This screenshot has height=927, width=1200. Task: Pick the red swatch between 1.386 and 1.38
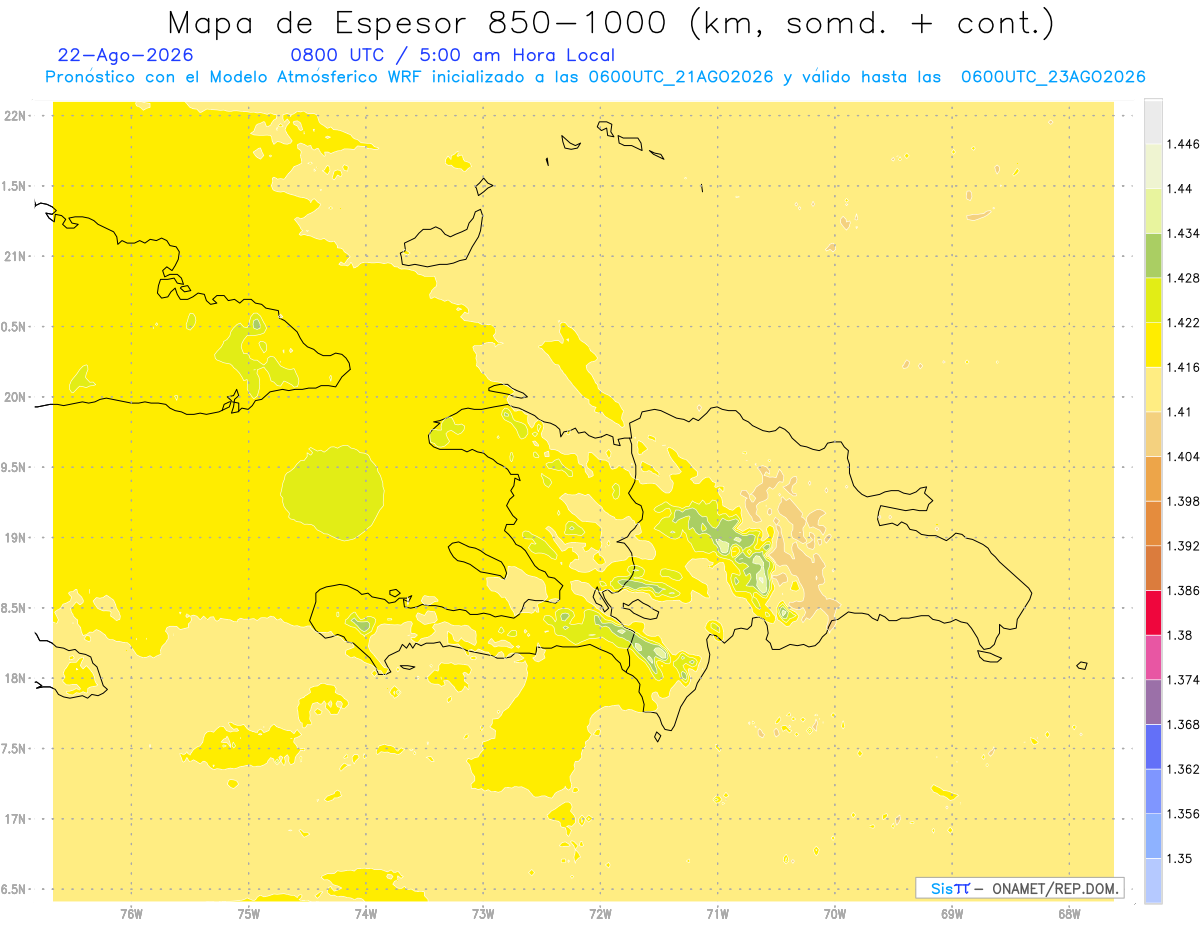point(1153,612)
